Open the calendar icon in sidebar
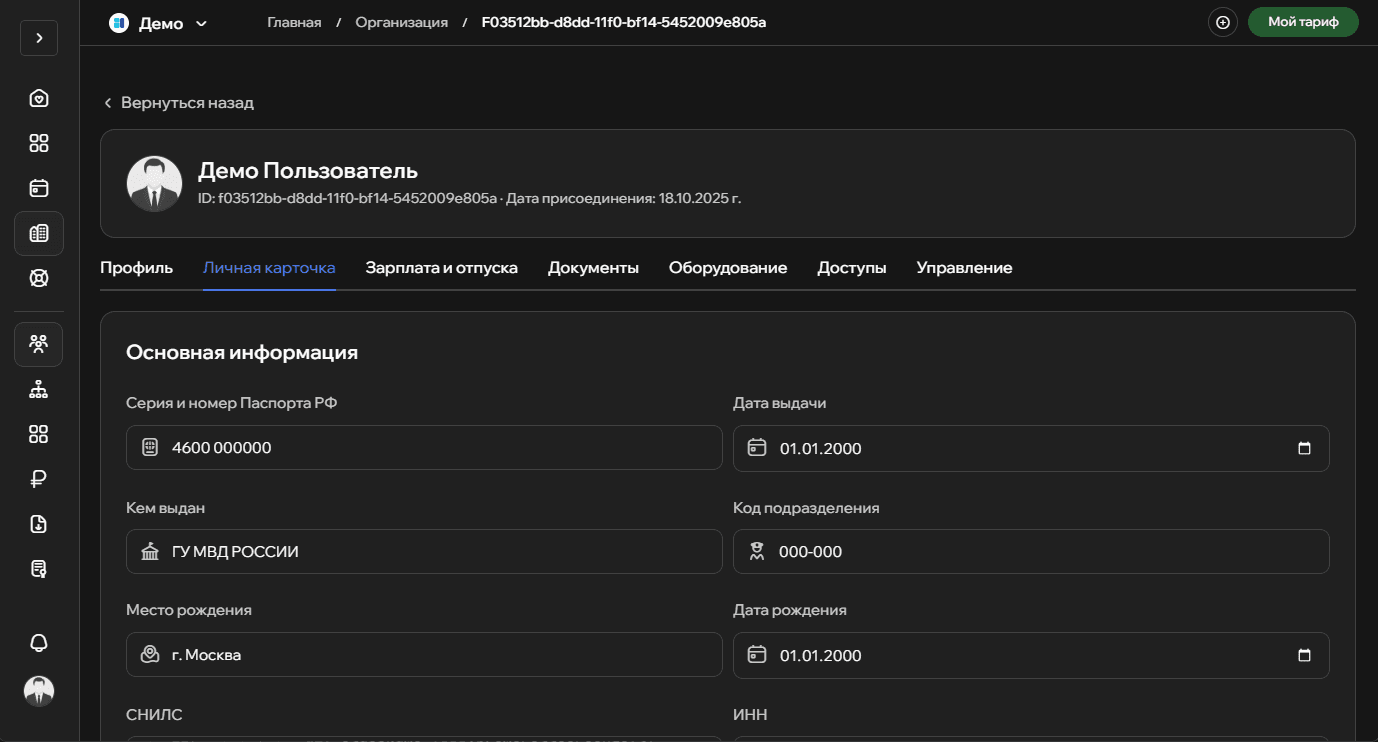The image size is (1378, 742). point(39,188)
